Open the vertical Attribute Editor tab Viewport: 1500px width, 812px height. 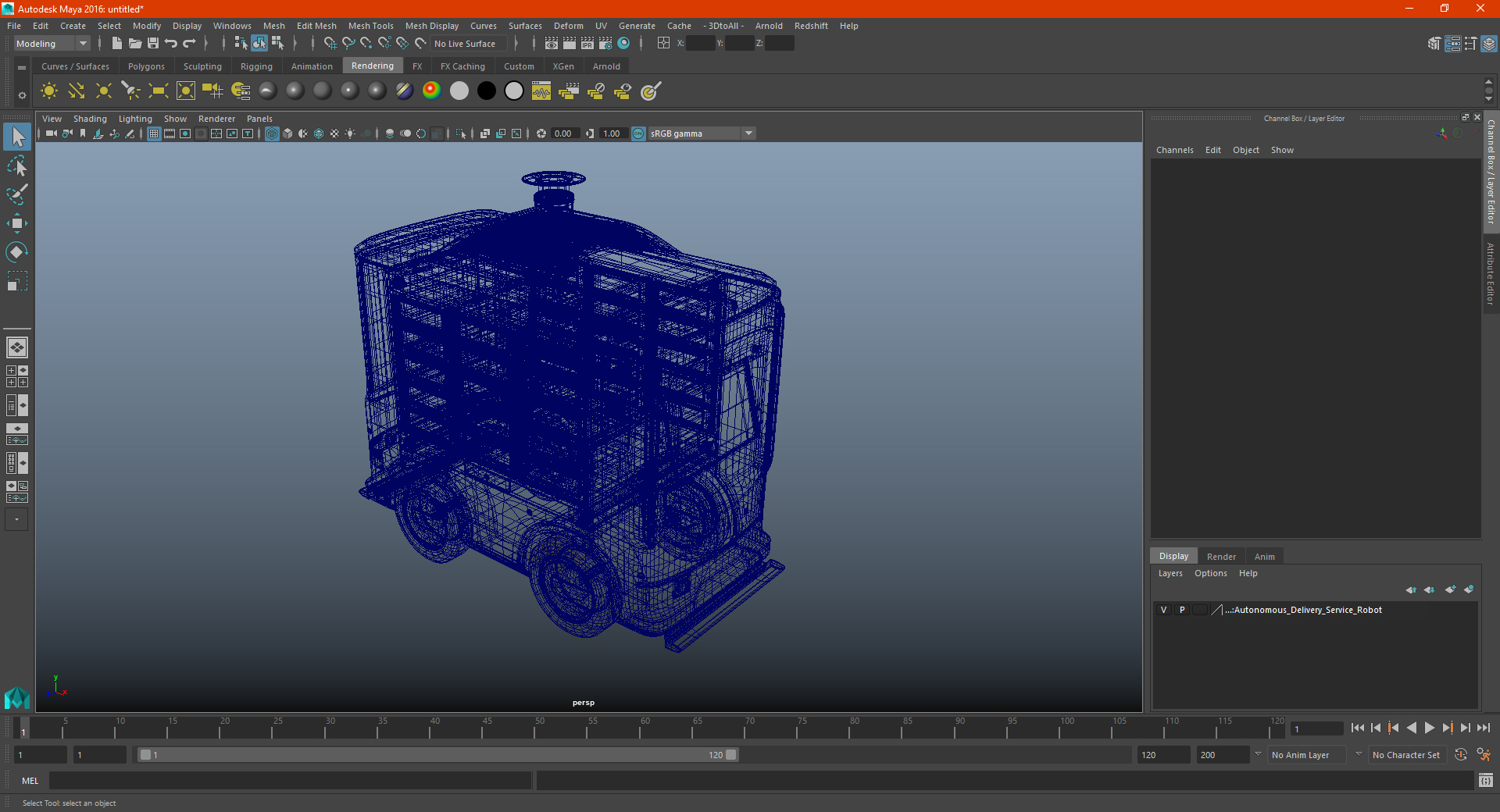point(1491,273)
